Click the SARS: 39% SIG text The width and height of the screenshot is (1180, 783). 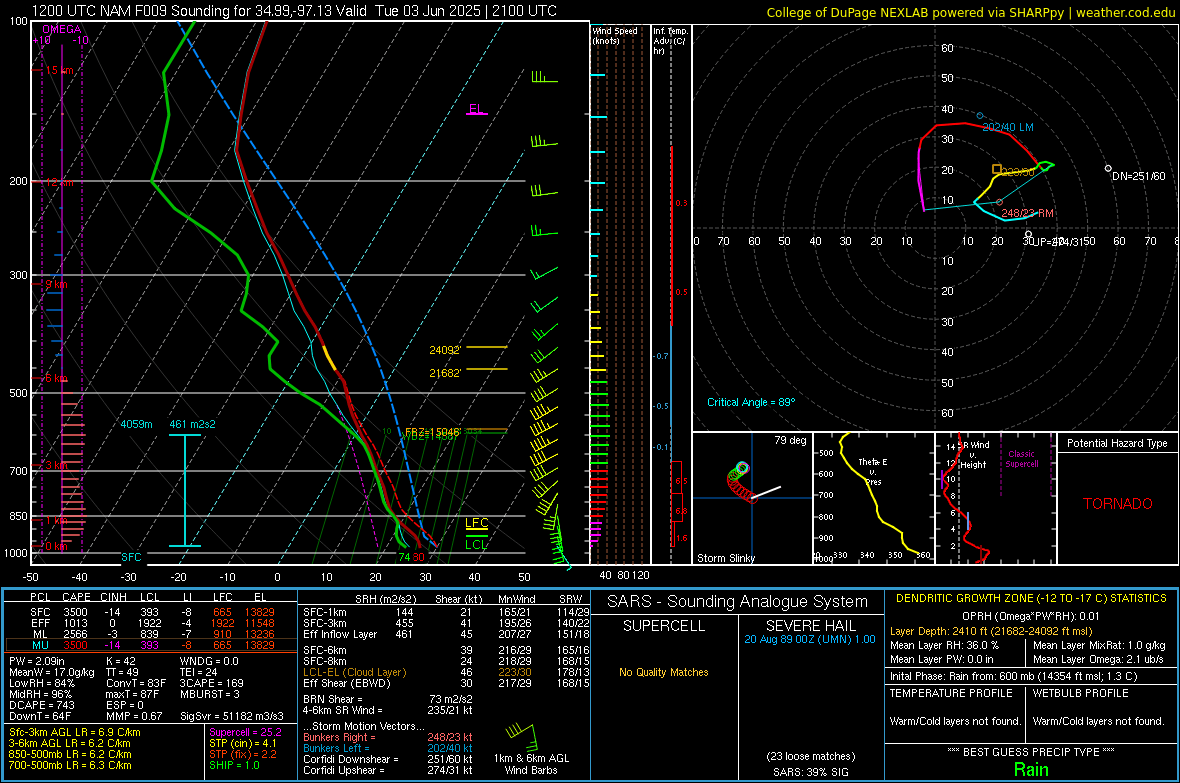point(810,772)
